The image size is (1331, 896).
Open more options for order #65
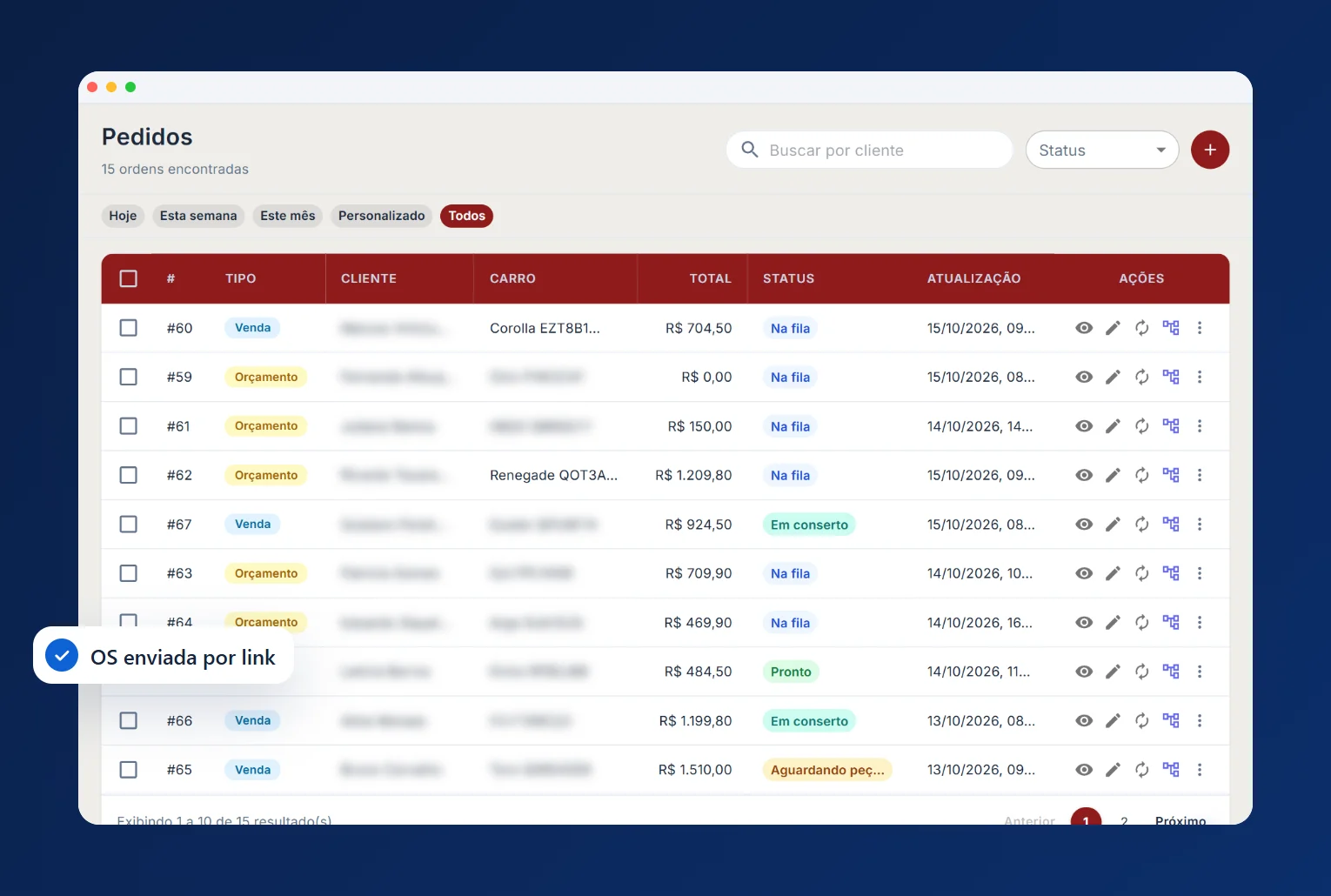pyautogui.click(x=1200, y=770)
